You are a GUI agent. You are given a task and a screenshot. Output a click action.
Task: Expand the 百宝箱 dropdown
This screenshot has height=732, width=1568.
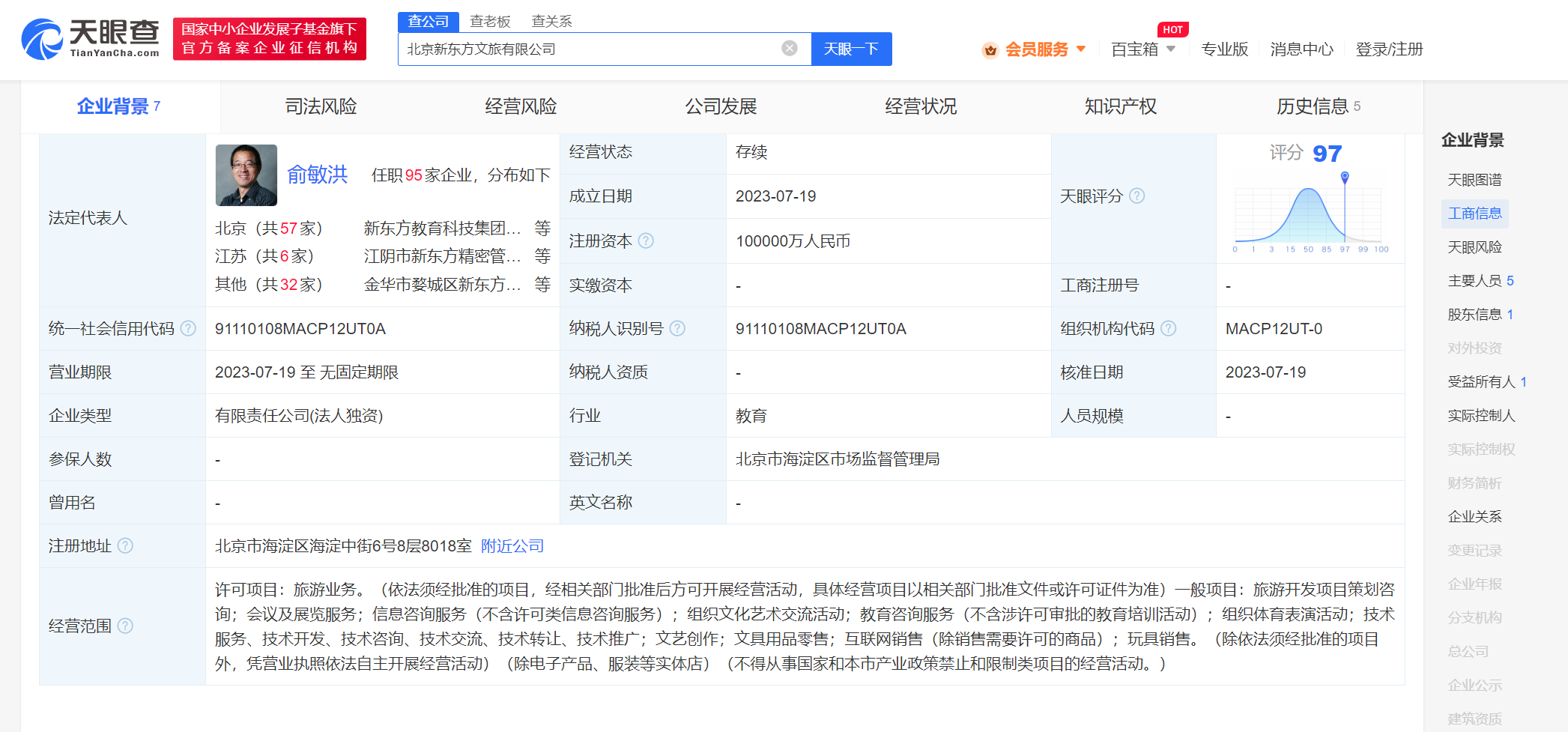(1171, 49)
